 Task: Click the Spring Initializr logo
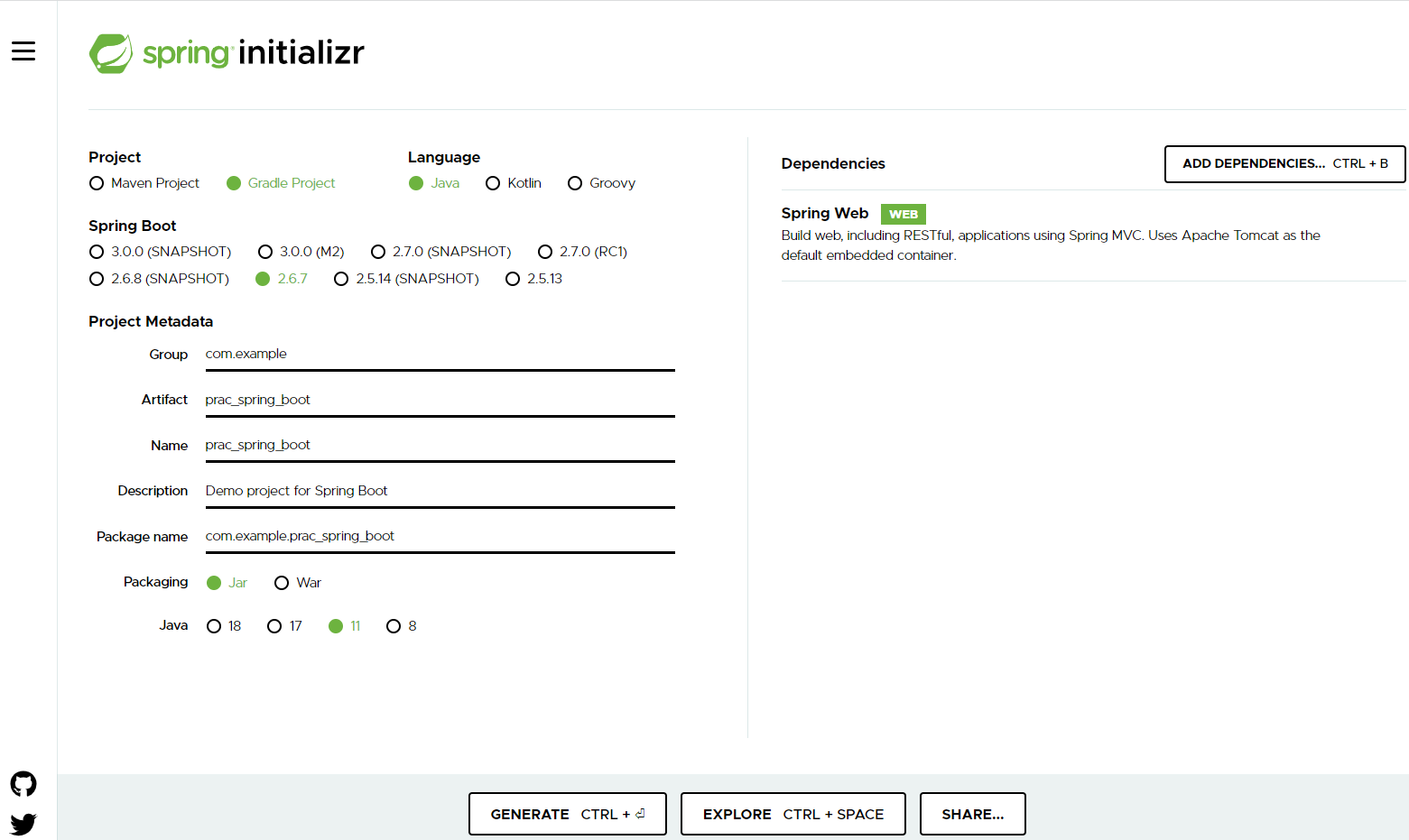pyautogui.click(x=227, y=53)
